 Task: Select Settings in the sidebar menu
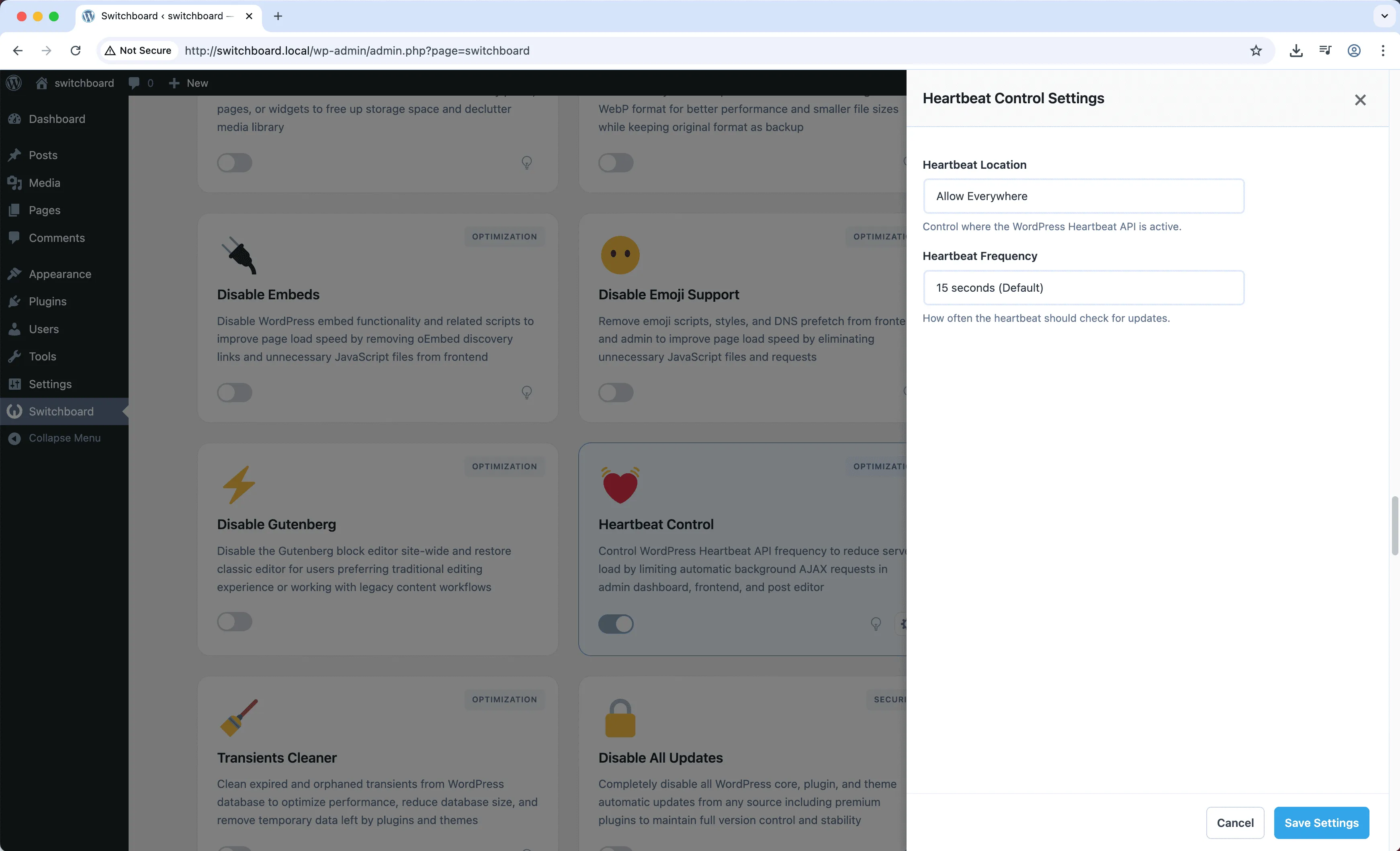(50, 384)
